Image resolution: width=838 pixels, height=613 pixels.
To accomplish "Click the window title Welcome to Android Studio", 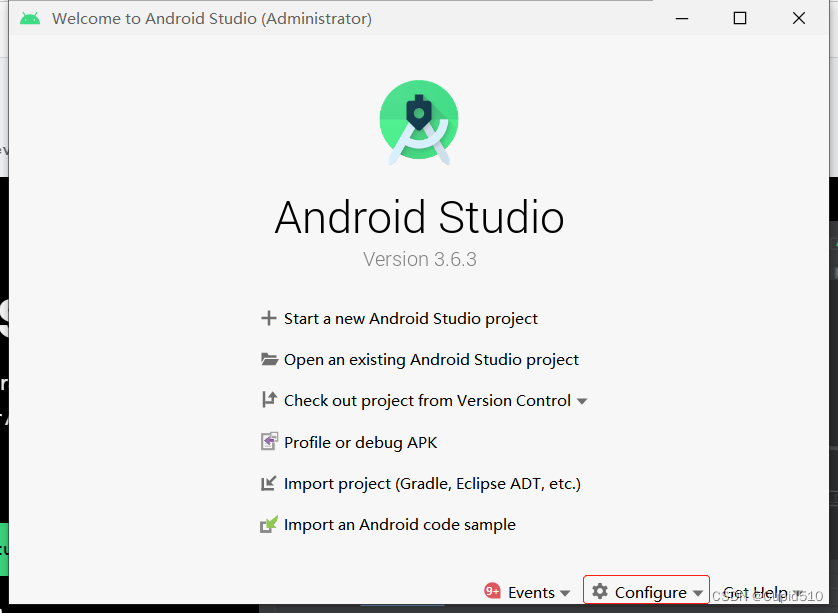I will pos(212,19).
